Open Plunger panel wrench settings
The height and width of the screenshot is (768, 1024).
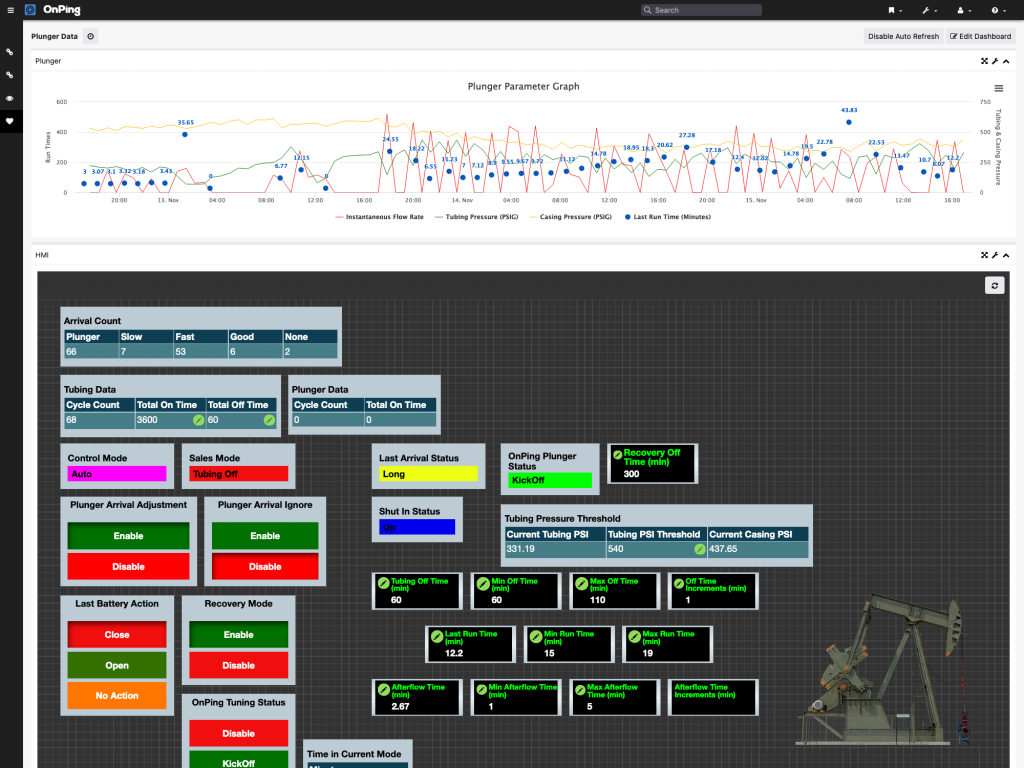point(995,61)
